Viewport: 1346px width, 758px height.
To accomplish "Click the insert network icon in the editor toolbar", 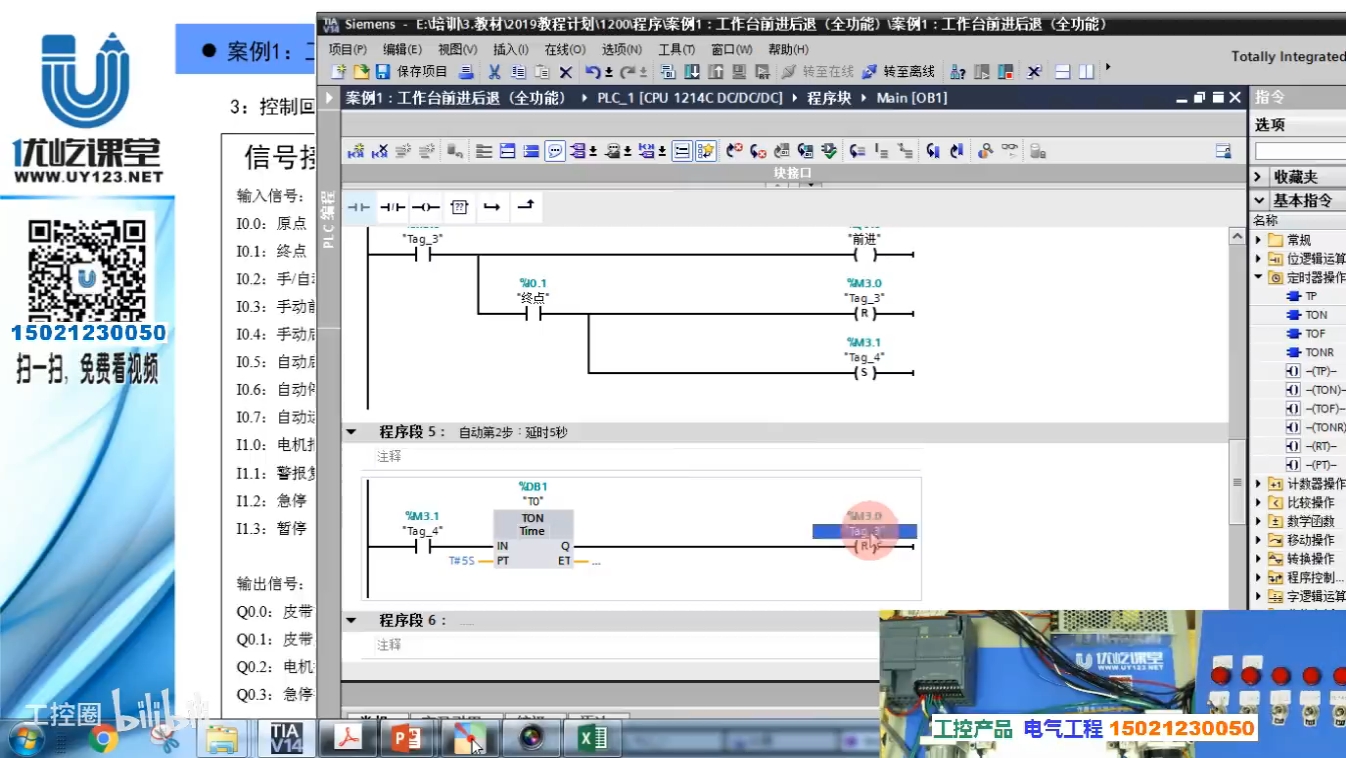I will pyautogui.click(x=356, y=152).
